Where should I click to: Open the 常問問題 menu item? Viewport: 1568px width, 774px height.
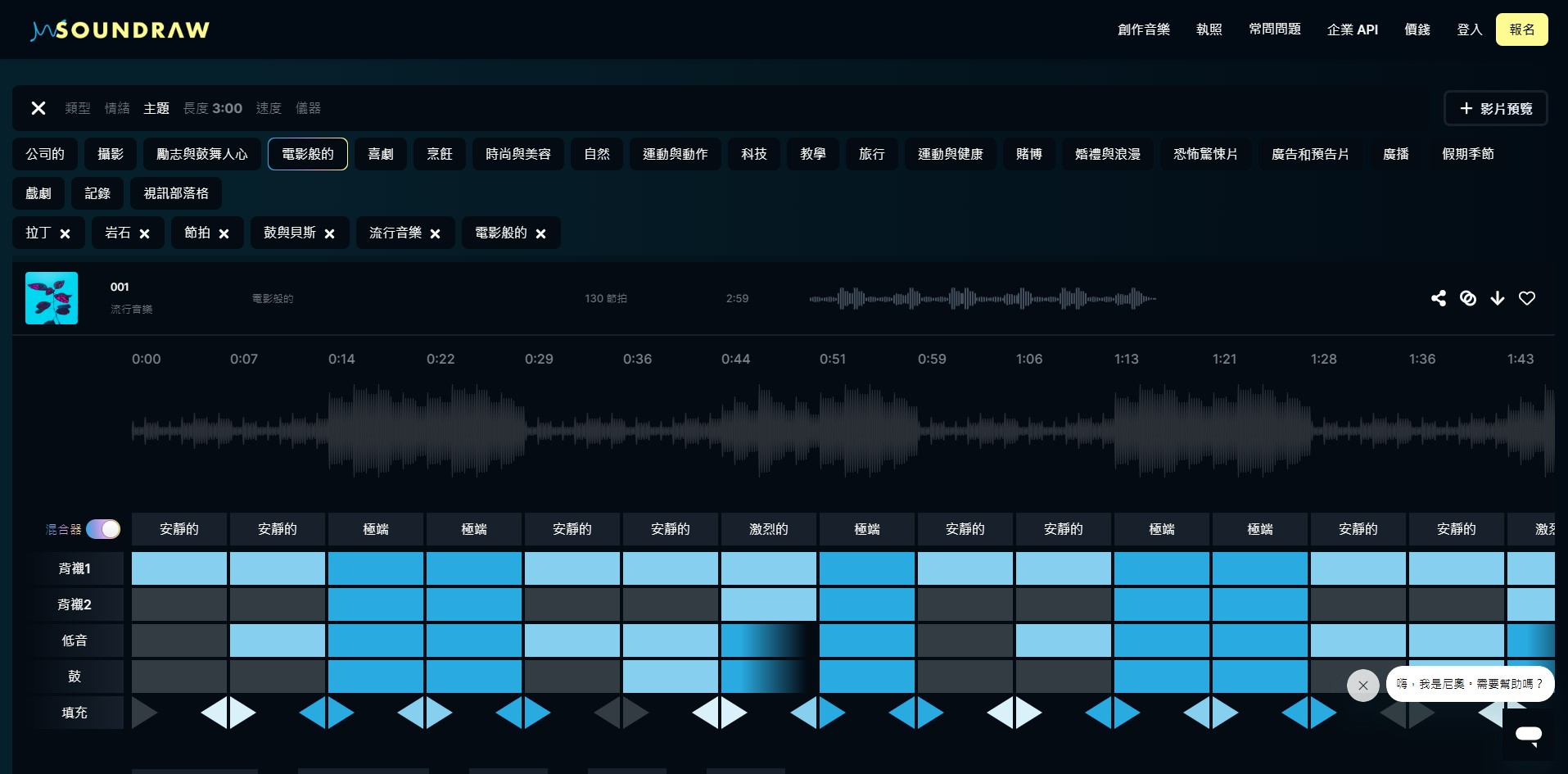pyautogui.click(x=1274, y=29)
